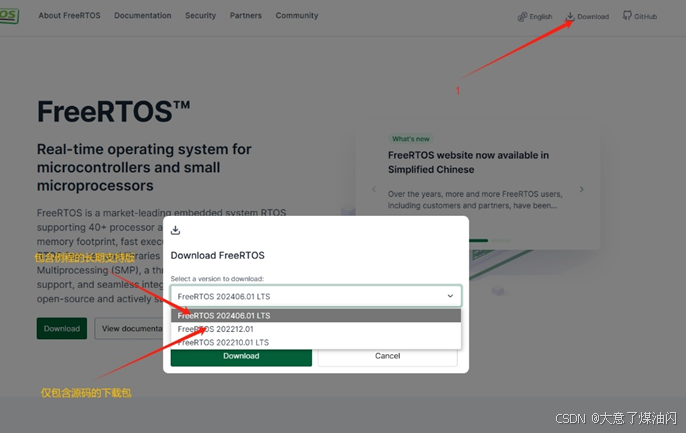686x433 pixels.
Task: Go to next What's new slide
Action: point(581,189)
